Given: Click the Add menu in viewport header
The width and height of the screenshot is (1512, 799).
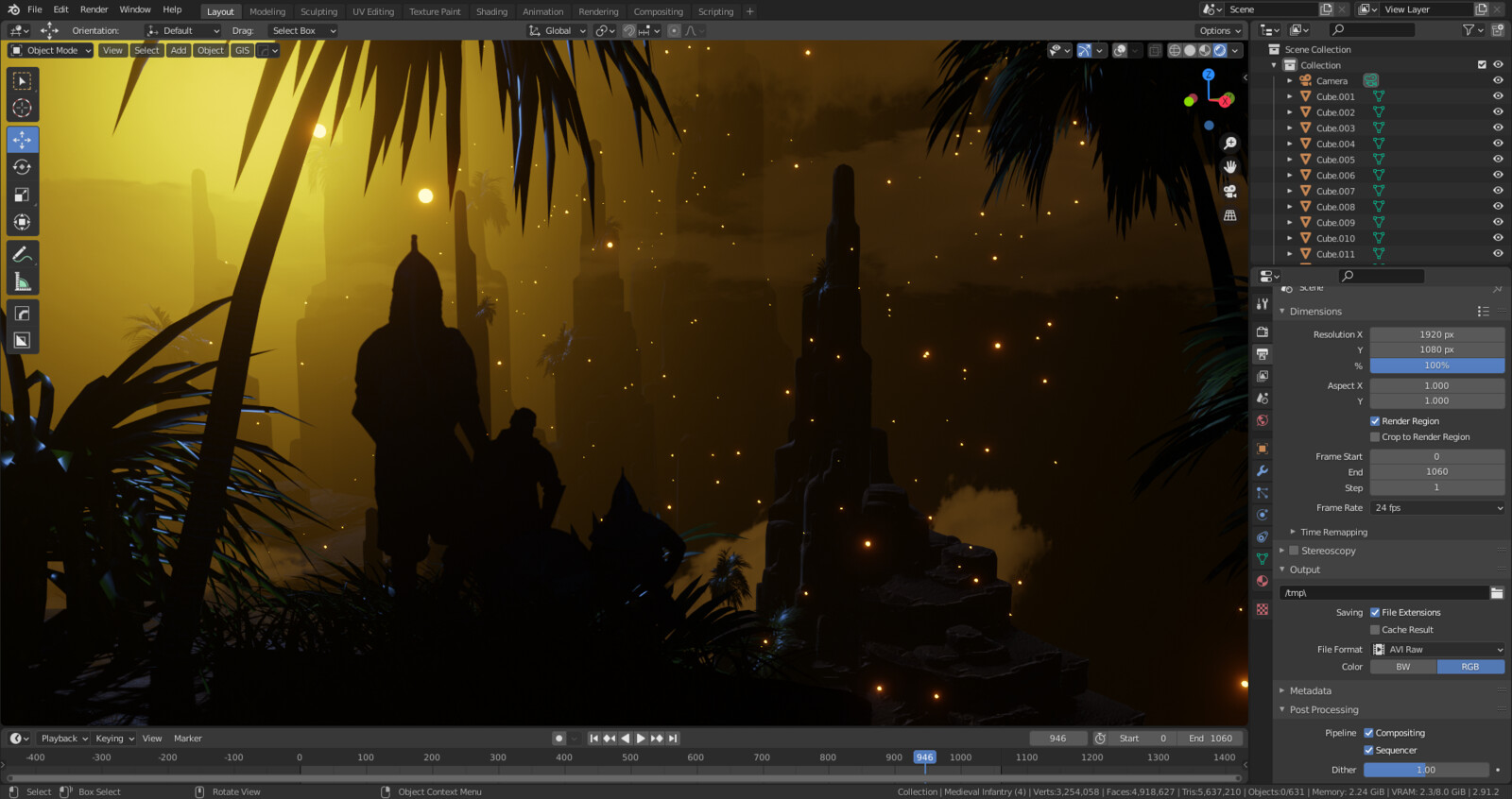Looking at the screenshot, I should [x=179, y=50].
